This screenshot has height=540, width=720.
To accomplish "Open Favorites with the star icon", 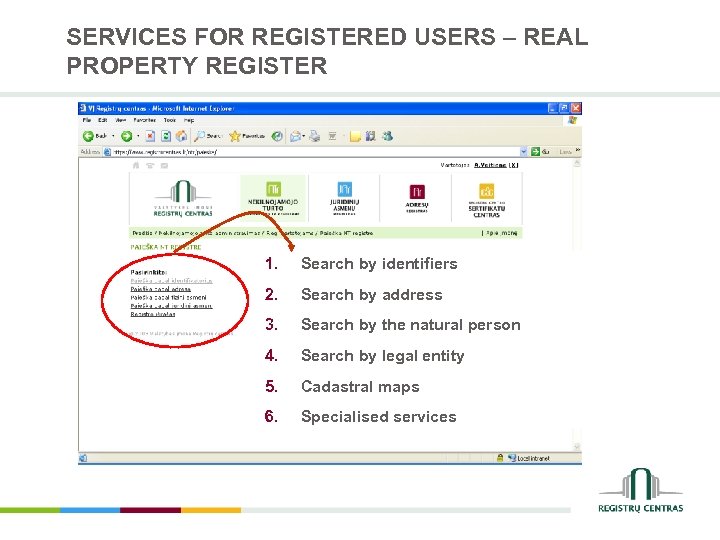I will point(247,136).
